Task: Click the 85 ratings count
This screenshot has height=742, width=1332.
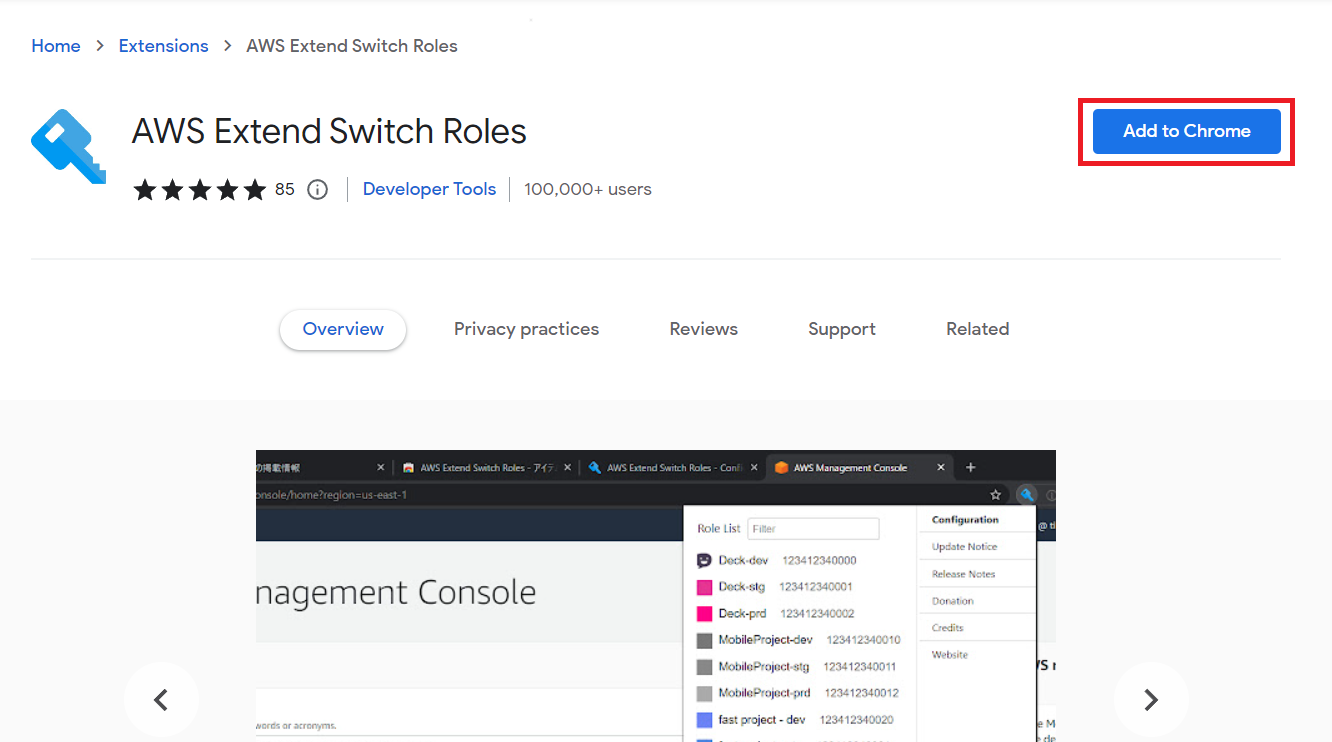Action: coord(285,189)
